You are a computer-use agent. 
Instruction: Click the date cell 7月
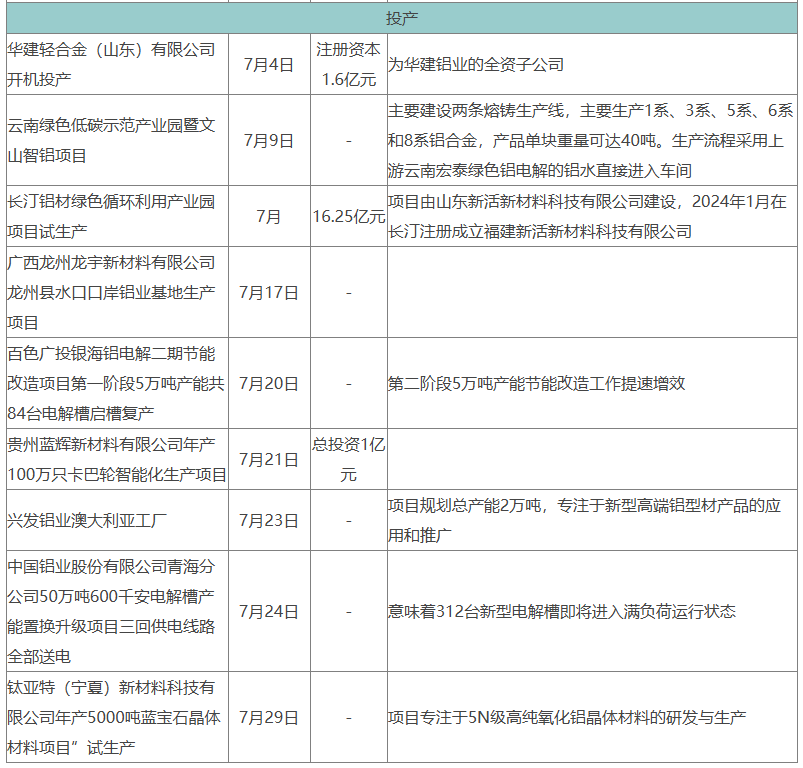click(x=269, y=217)
